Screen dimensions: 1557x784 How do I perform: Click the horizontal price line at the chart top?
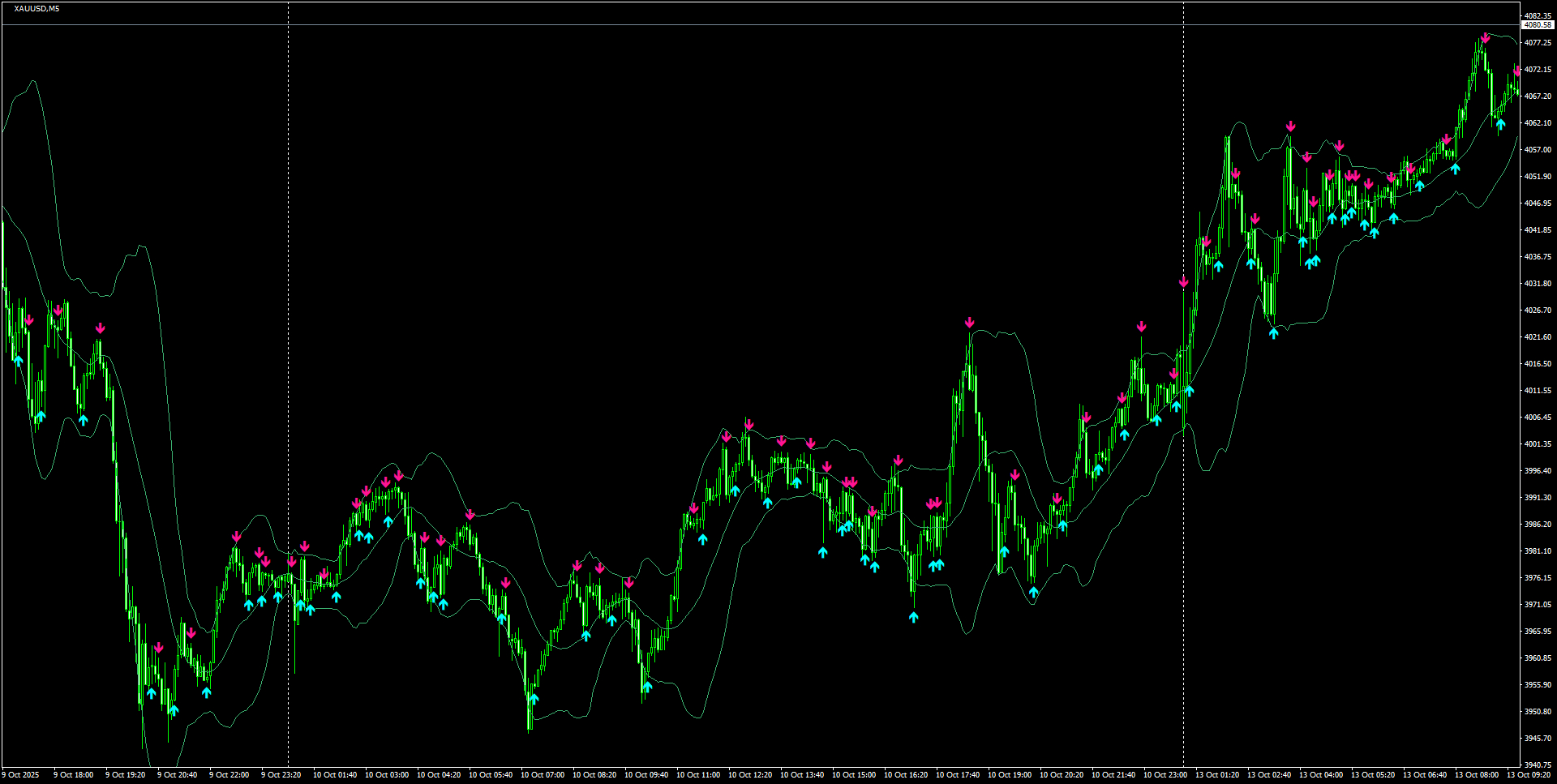click(x=730, y=24)
